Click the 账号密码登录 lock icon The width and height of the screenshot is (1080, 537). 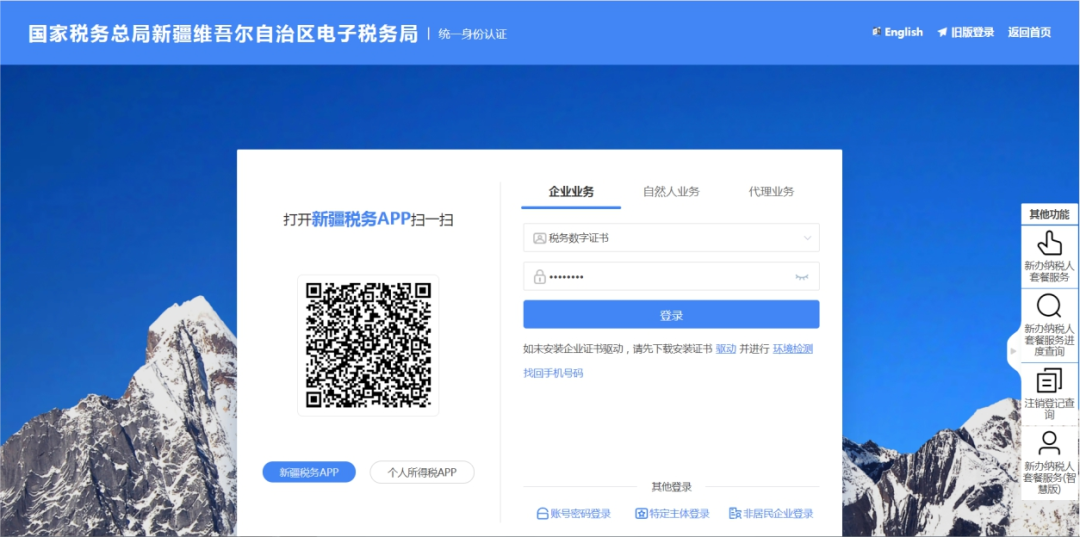pyautogui.click(x=542, y=514)
